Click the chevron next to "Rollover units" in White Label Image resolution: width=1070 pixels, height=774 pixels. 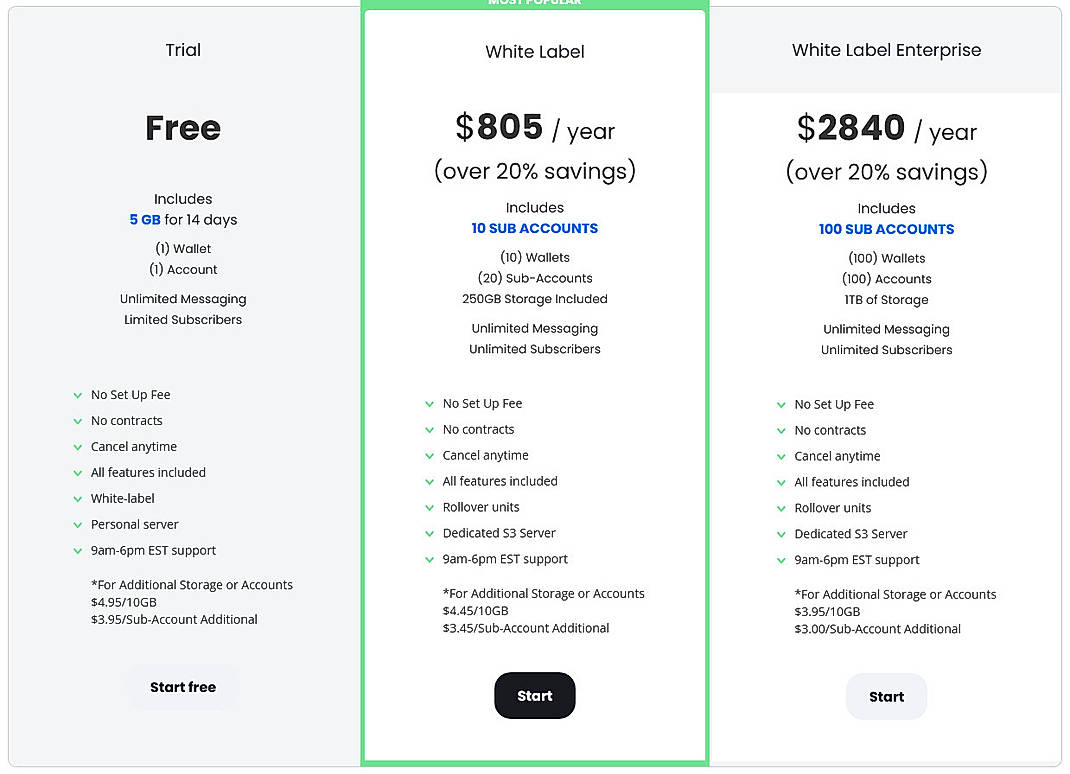[427, 507]
